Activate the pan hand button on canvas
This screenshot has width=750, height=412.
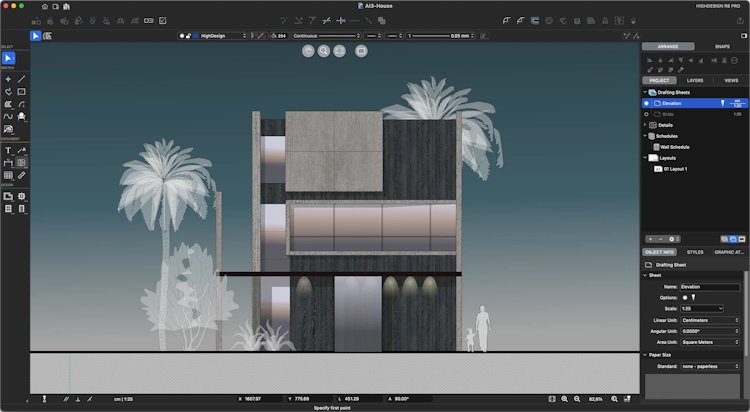307,49
